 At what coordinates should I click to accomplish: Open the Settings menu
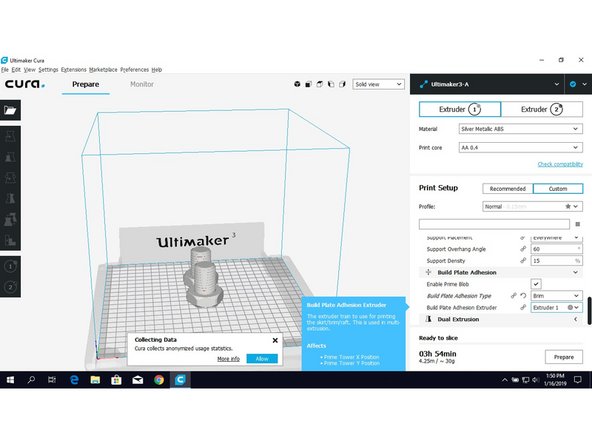[x=48, y=69]
